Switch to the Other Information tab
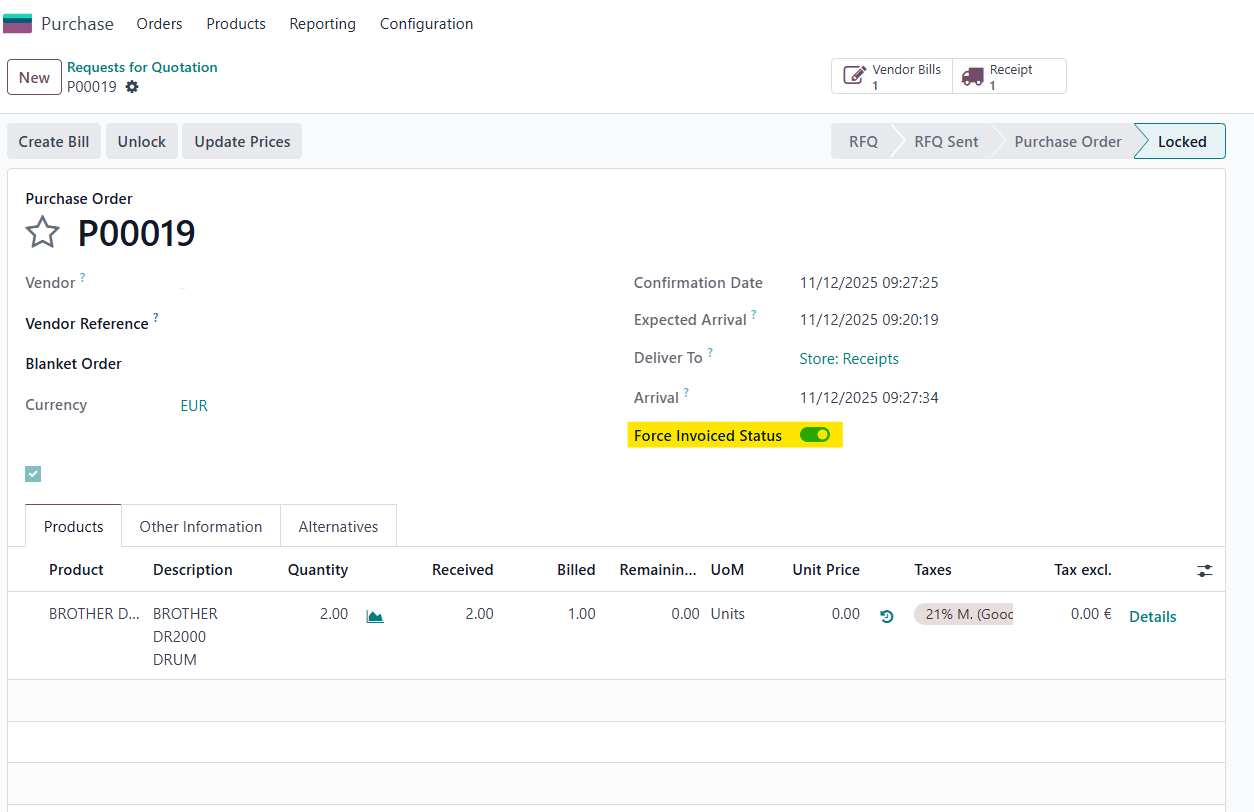Image resolution: width=1254 pixels, height=812 pixels. 200,526
